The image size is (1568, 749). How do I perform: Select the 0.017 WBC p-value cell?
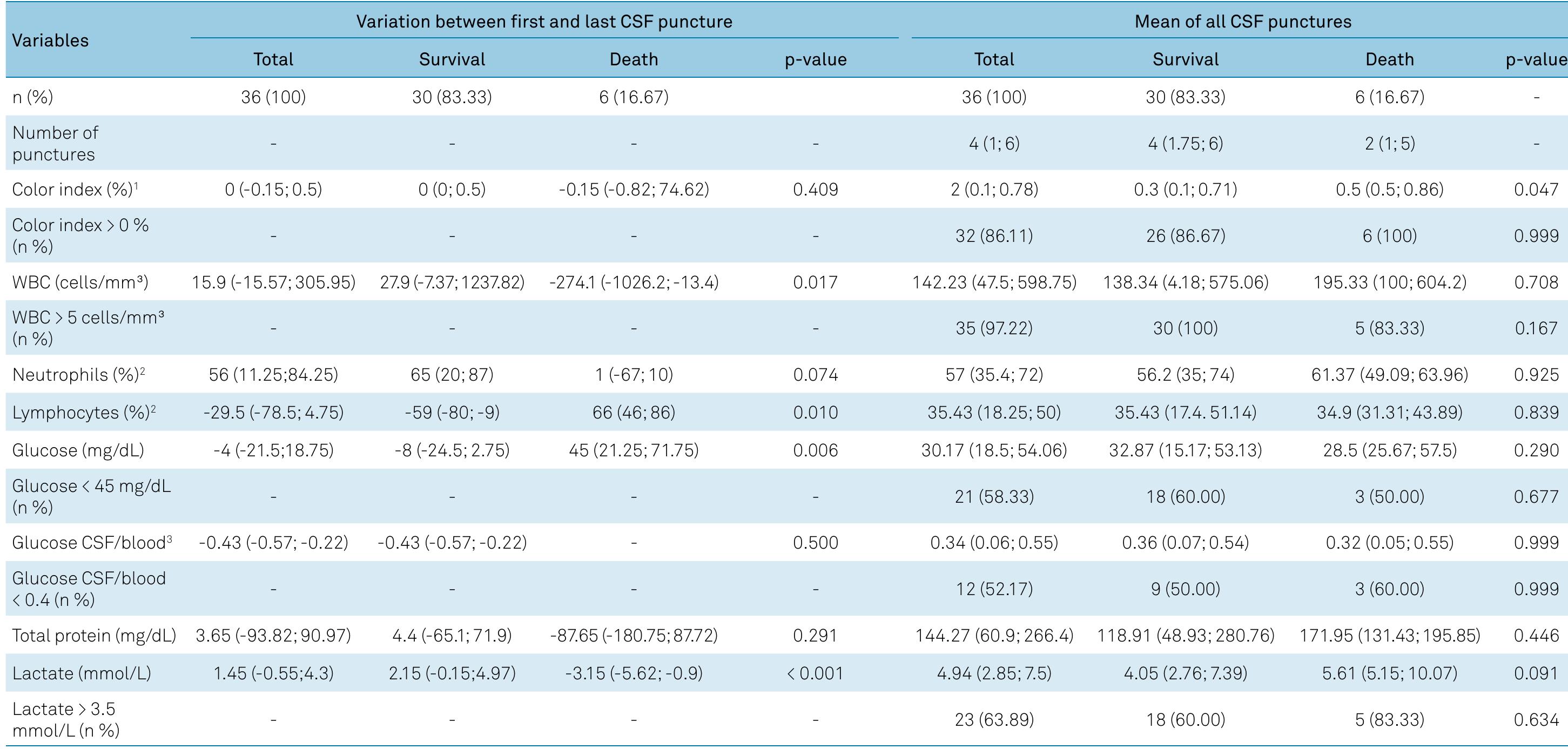(815, 282)
